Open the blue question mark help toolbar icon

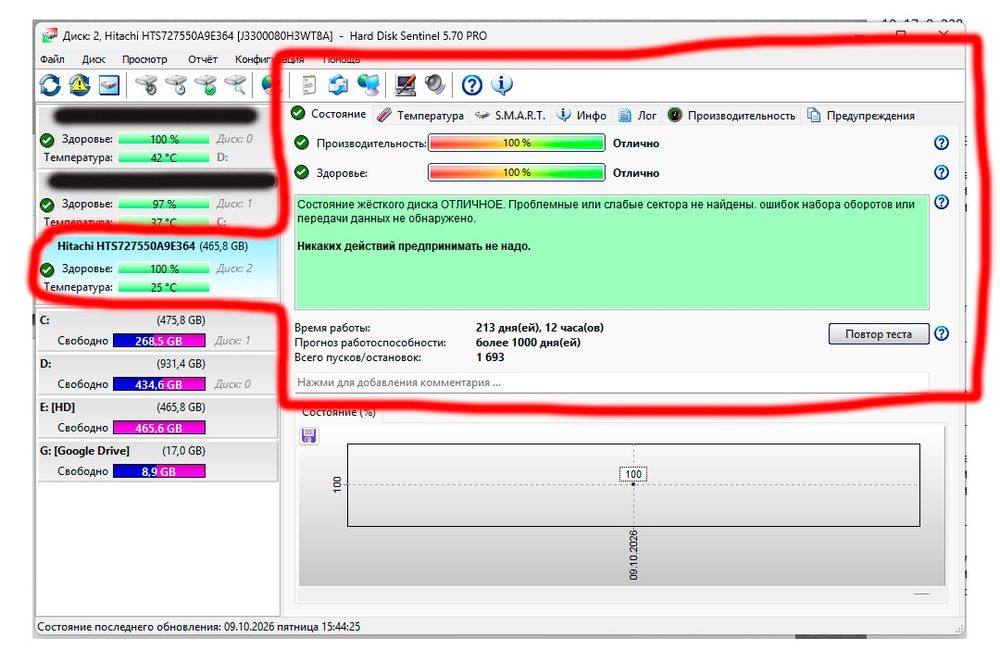click(472, 85)
